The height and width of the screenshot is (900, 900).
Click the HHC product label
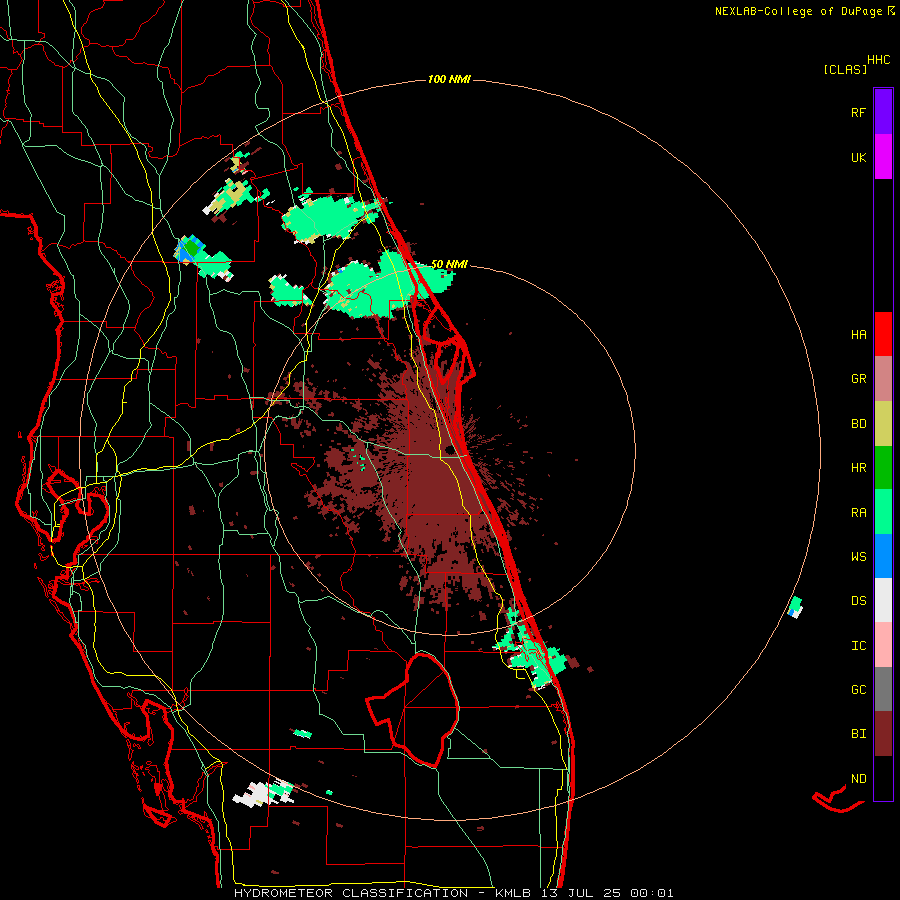879,60
